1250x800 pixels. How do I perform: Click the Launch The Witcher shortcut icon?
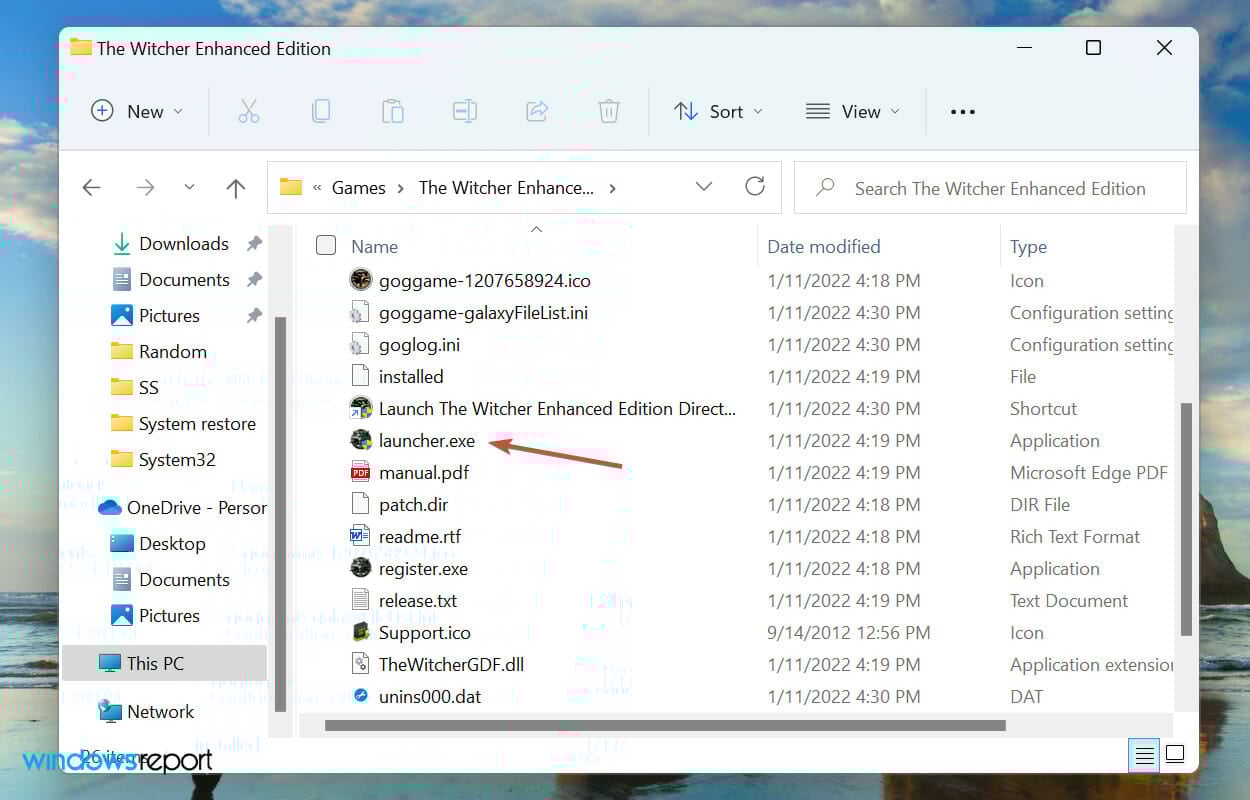click(x=360, y=408)
